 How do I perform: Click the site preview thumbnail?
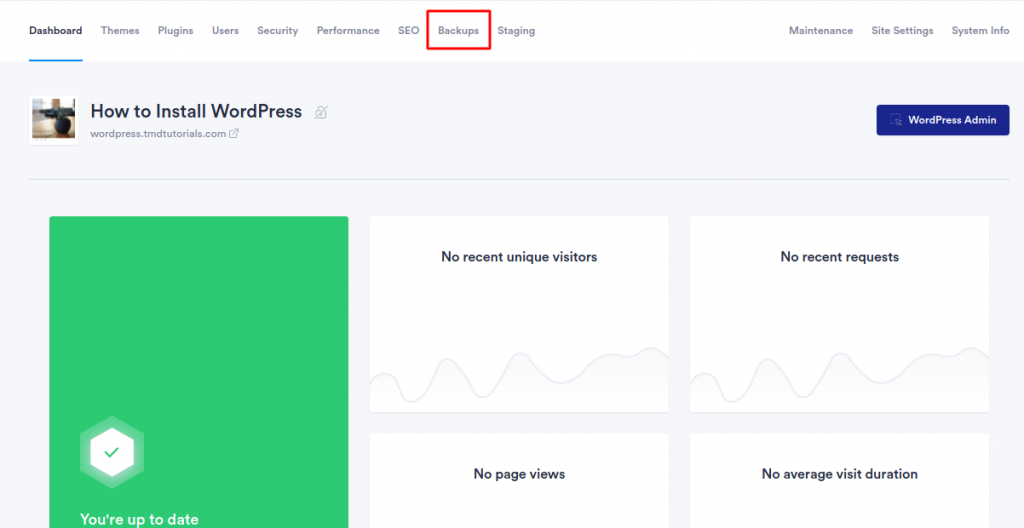54,120
